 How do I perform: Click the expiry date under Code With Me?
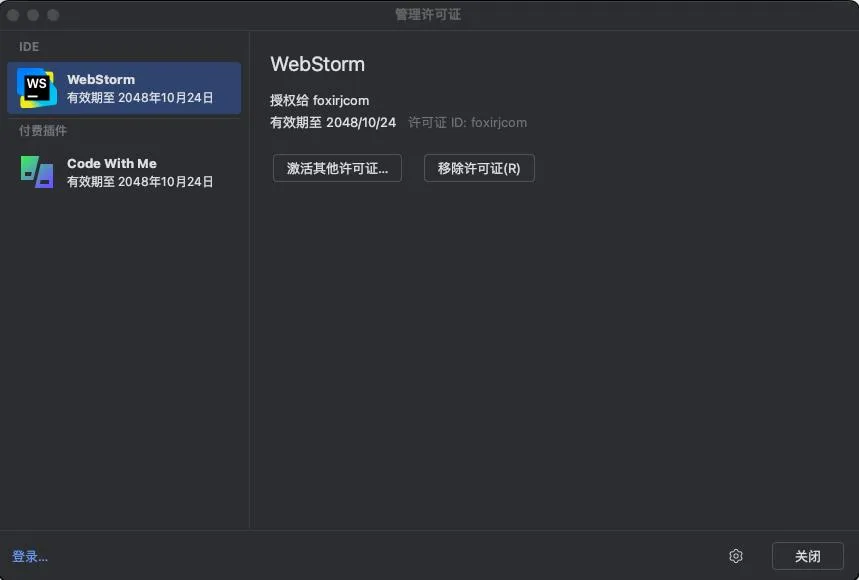140,182
